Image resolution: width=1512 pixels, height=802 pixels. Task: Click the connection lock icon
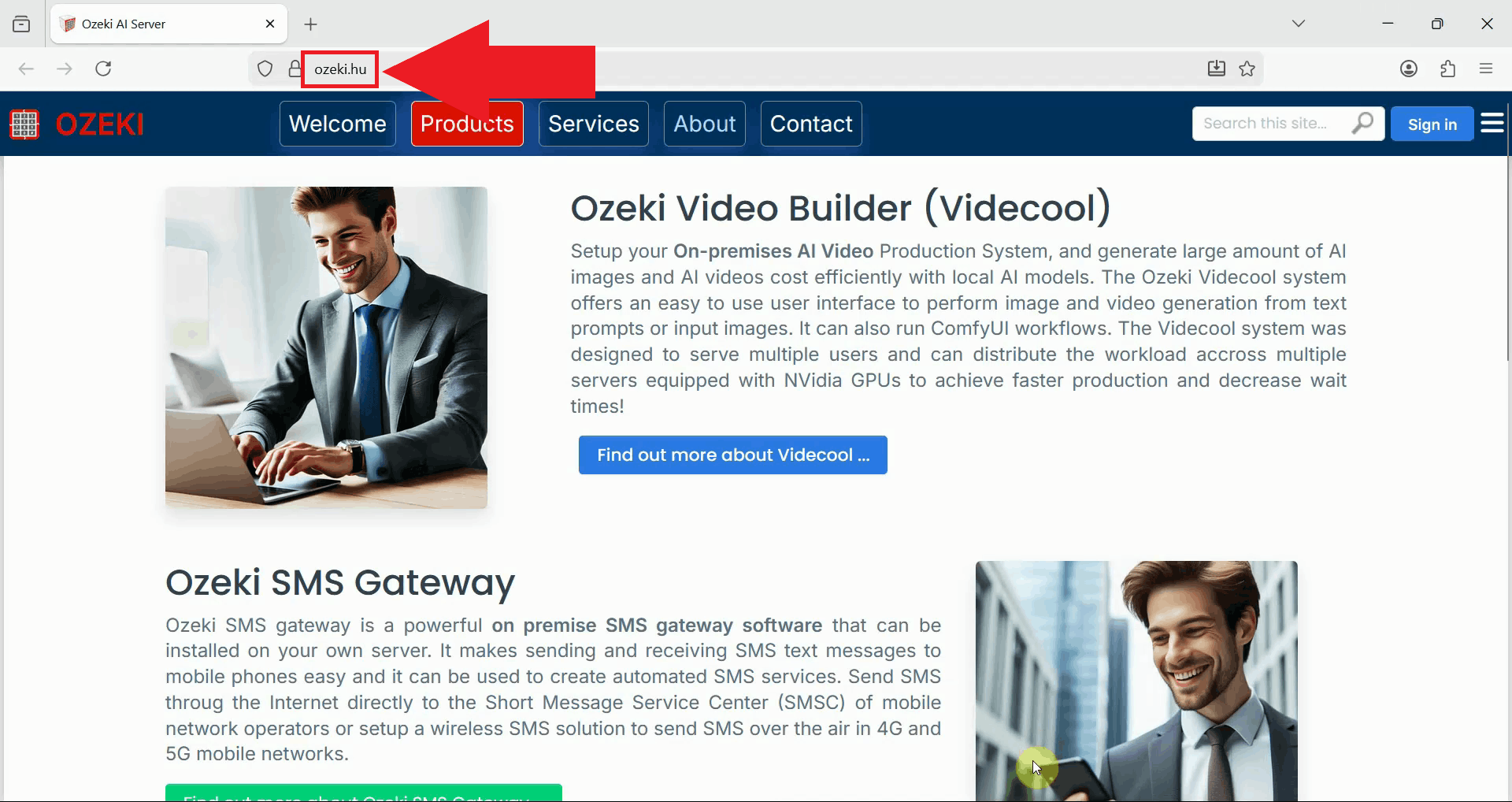[x=294, y=69]
